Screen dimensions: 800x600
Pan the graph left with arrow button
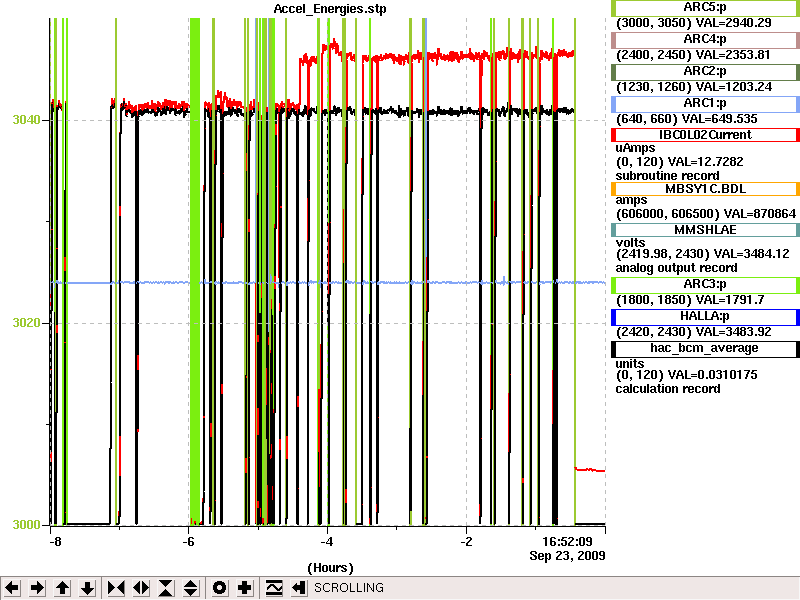pos(12,588)
